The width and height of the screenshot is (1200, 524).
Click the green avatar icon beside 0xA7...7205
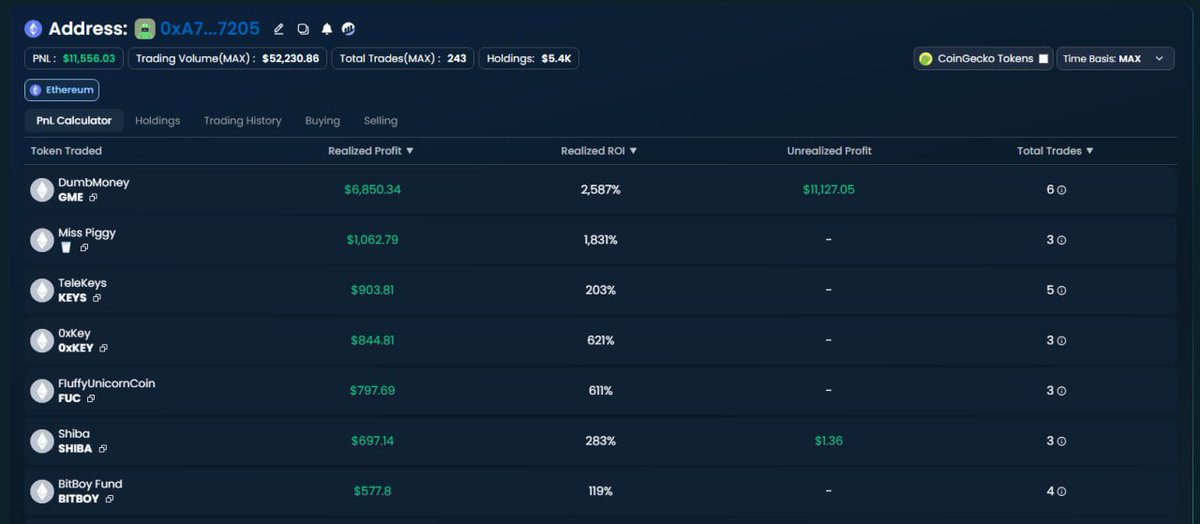click(x=145, y=29)
